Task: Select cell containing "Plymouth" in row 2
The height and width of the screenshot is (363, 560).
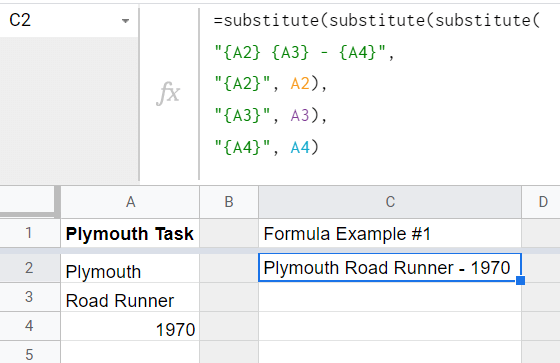Action: 130,269
